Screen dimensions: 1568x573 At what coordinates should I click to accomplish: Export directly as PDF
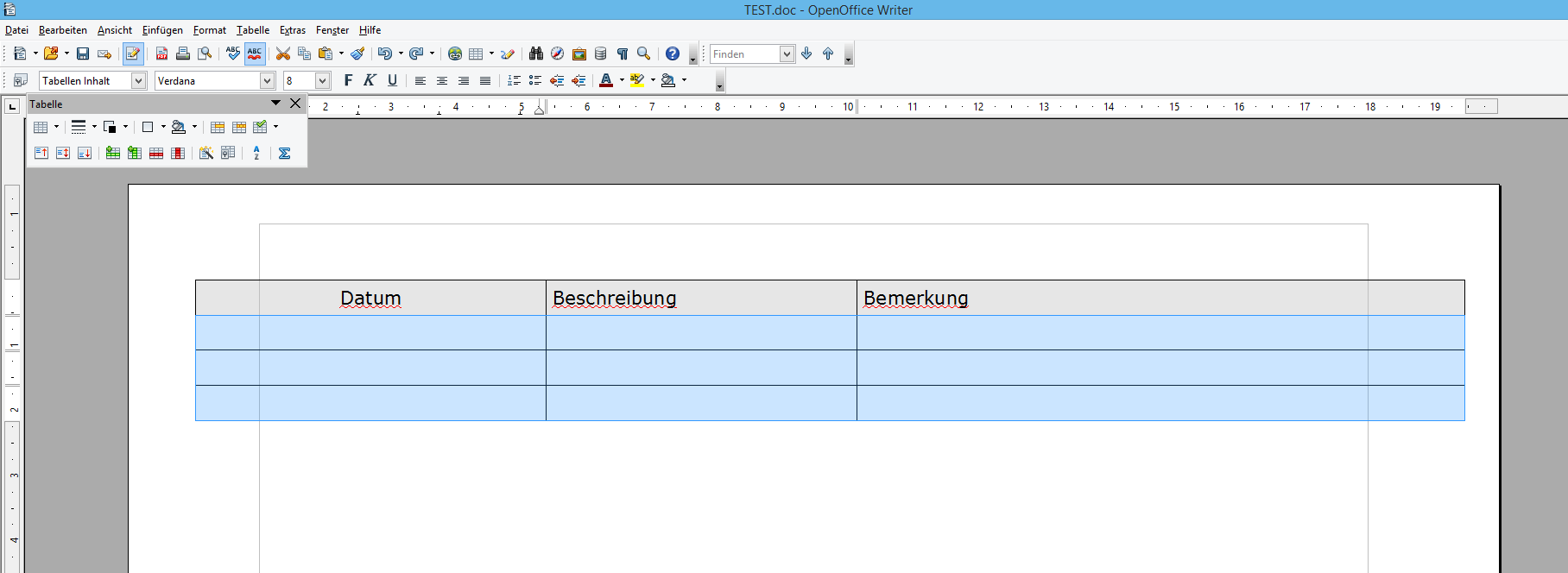[x=161, y=54]
